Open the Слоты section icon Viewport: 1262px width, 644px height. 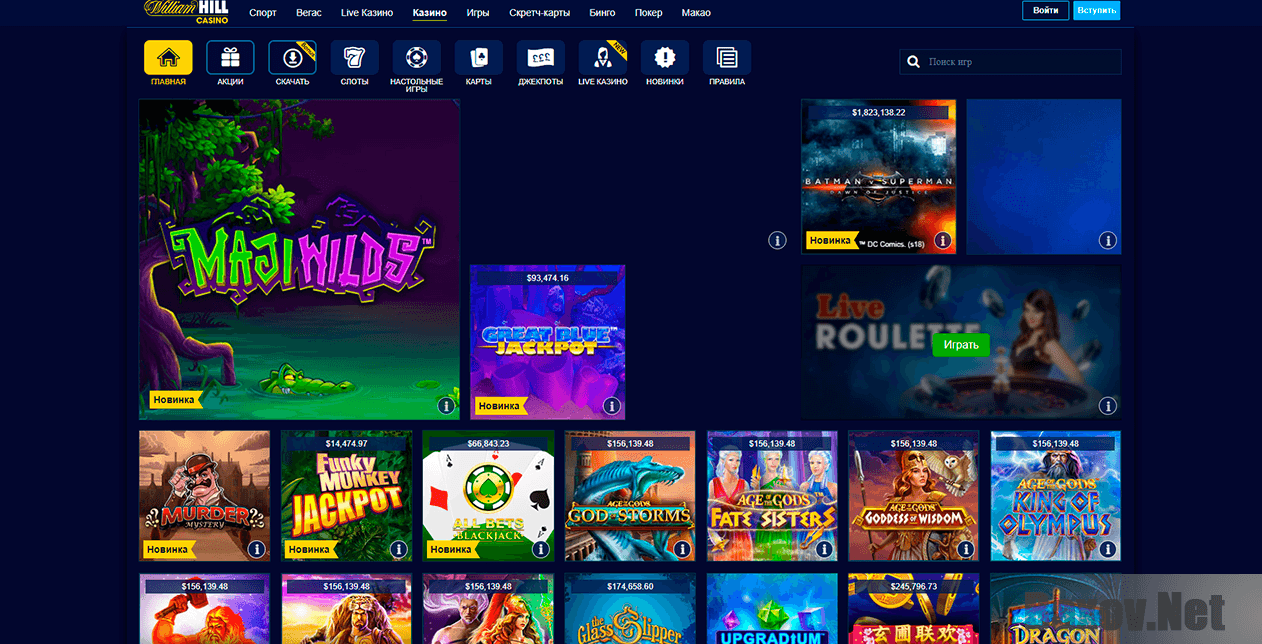(x=353, y=57)
